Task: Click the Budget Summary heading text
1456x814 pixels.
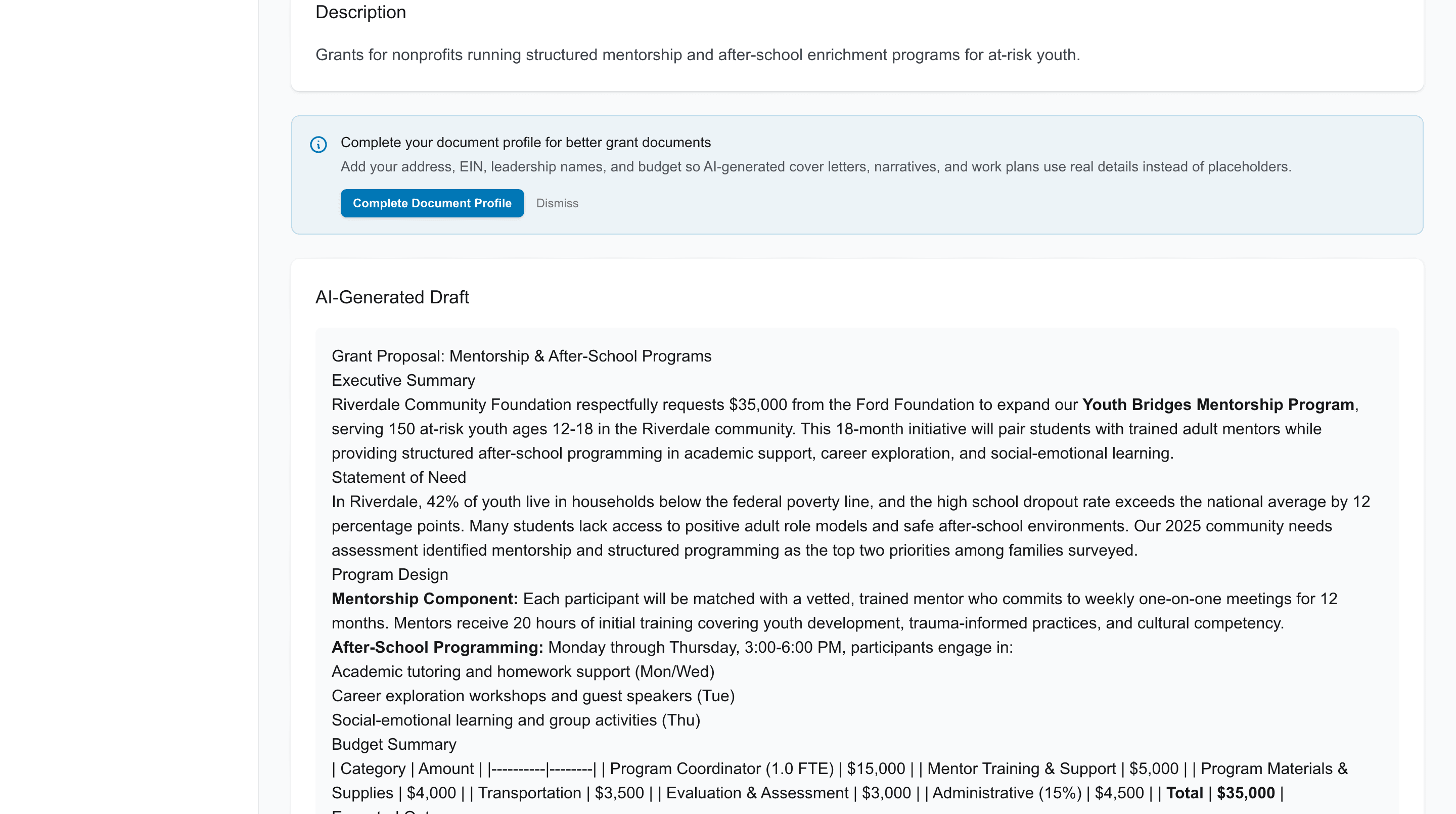Action: [x=394, y=744]
